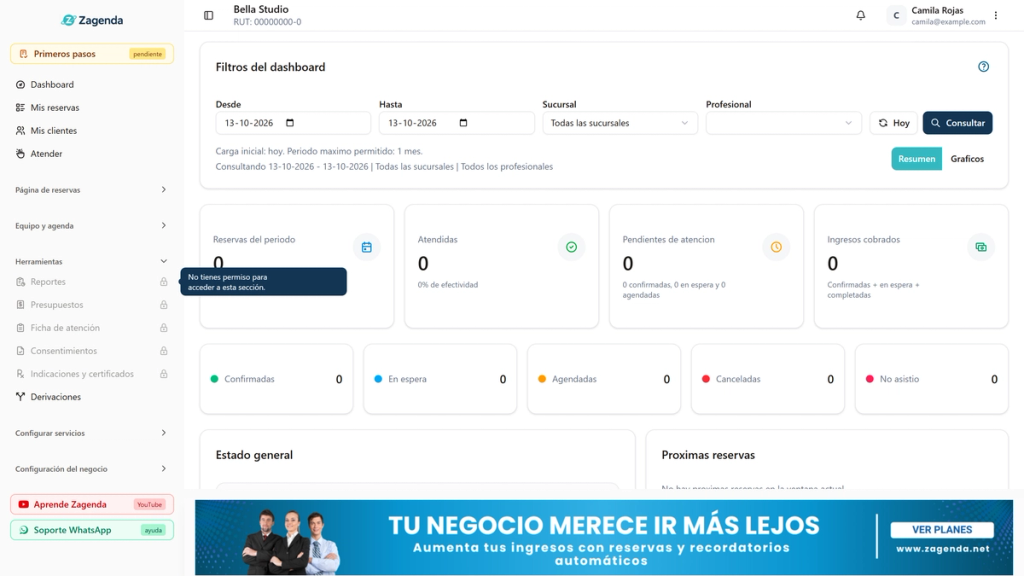
Task: Click the Desde date input field
Action: 293,123
